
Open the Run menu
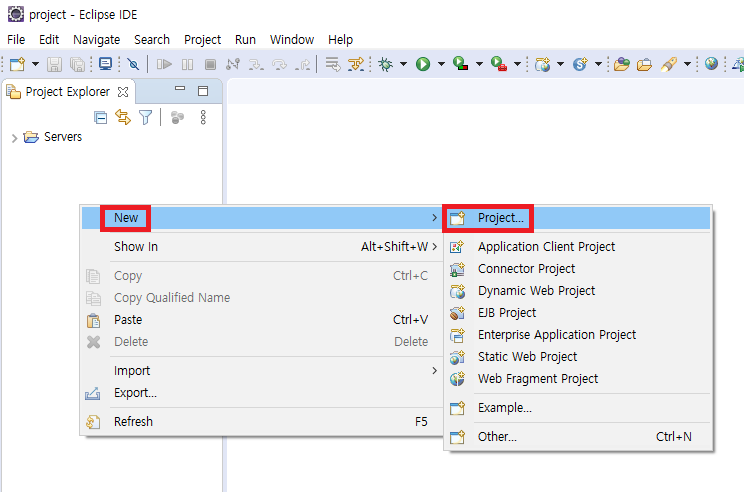point(245,39)
